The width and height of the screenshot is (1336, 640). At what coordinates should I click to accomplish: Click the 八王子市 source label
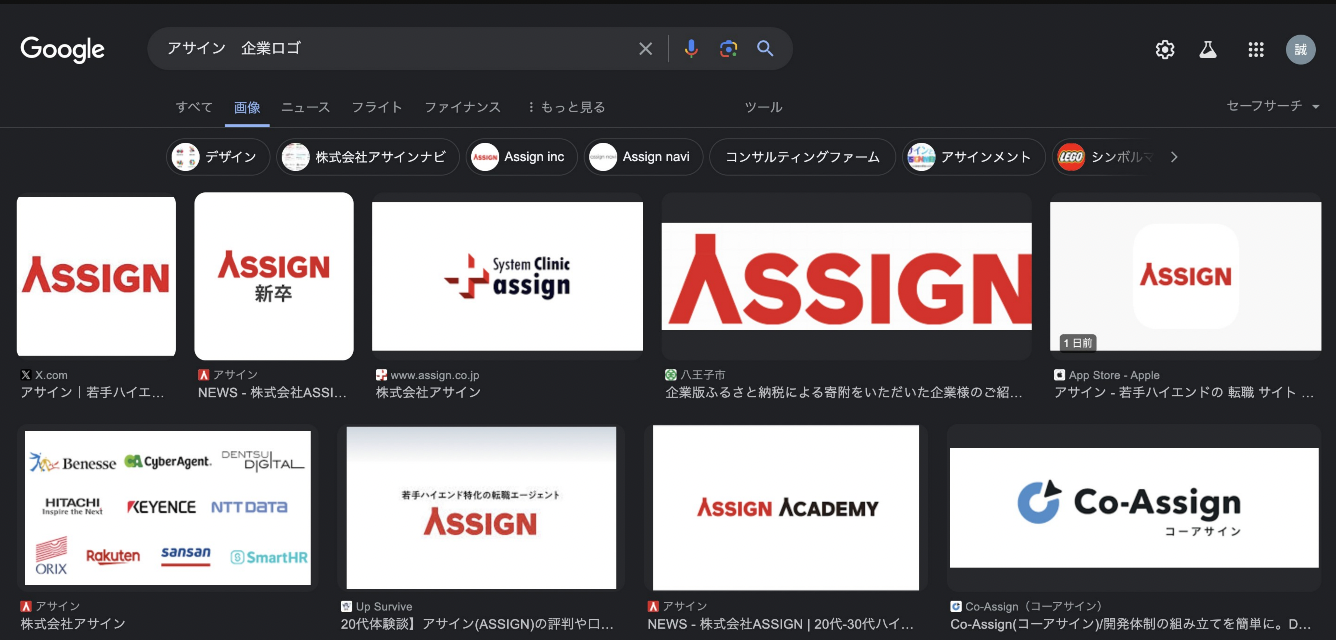[703, 375]
